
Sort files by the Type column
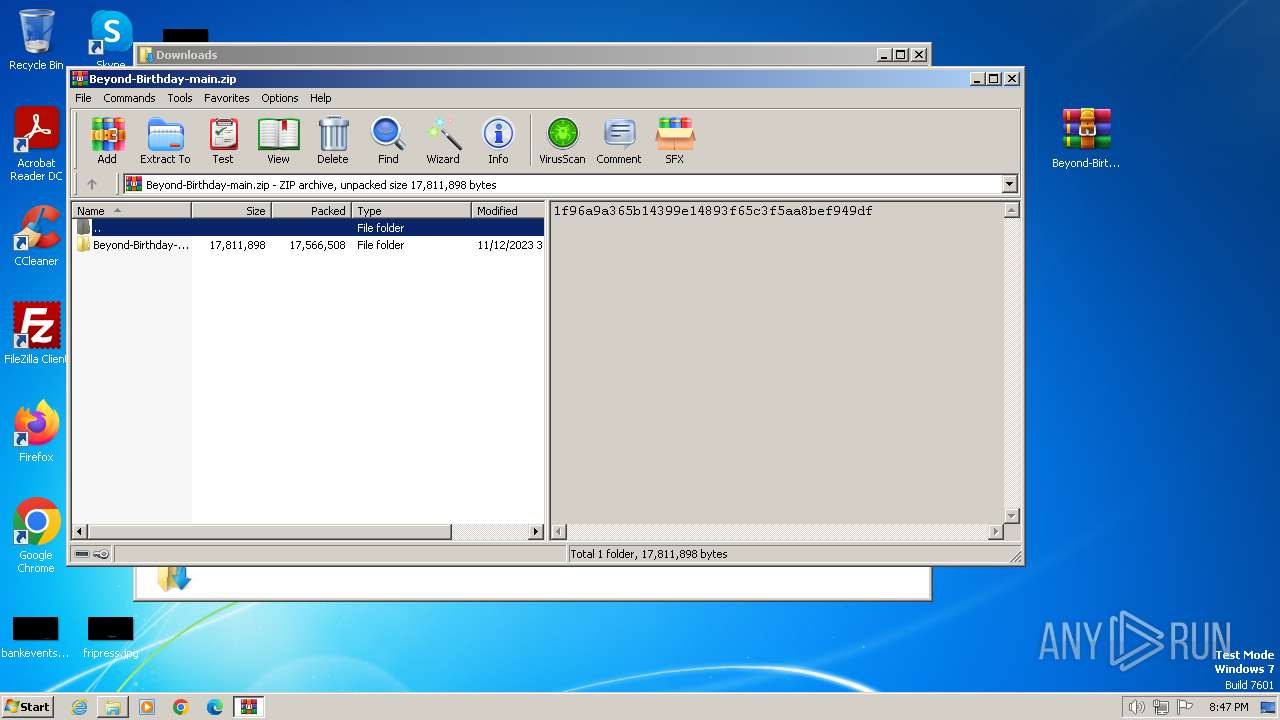pos(412,210)
